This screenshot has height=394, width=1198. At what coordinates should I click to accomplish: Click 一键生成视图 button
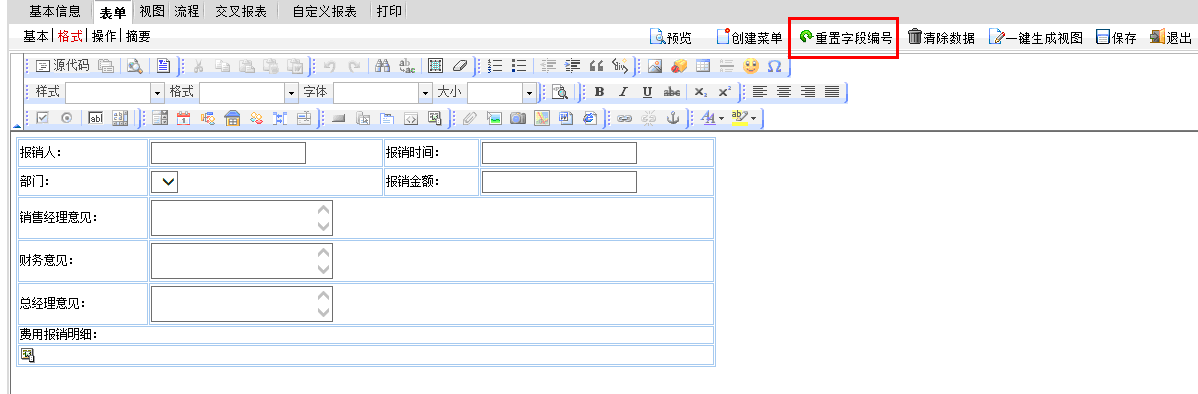point(1036,37)
